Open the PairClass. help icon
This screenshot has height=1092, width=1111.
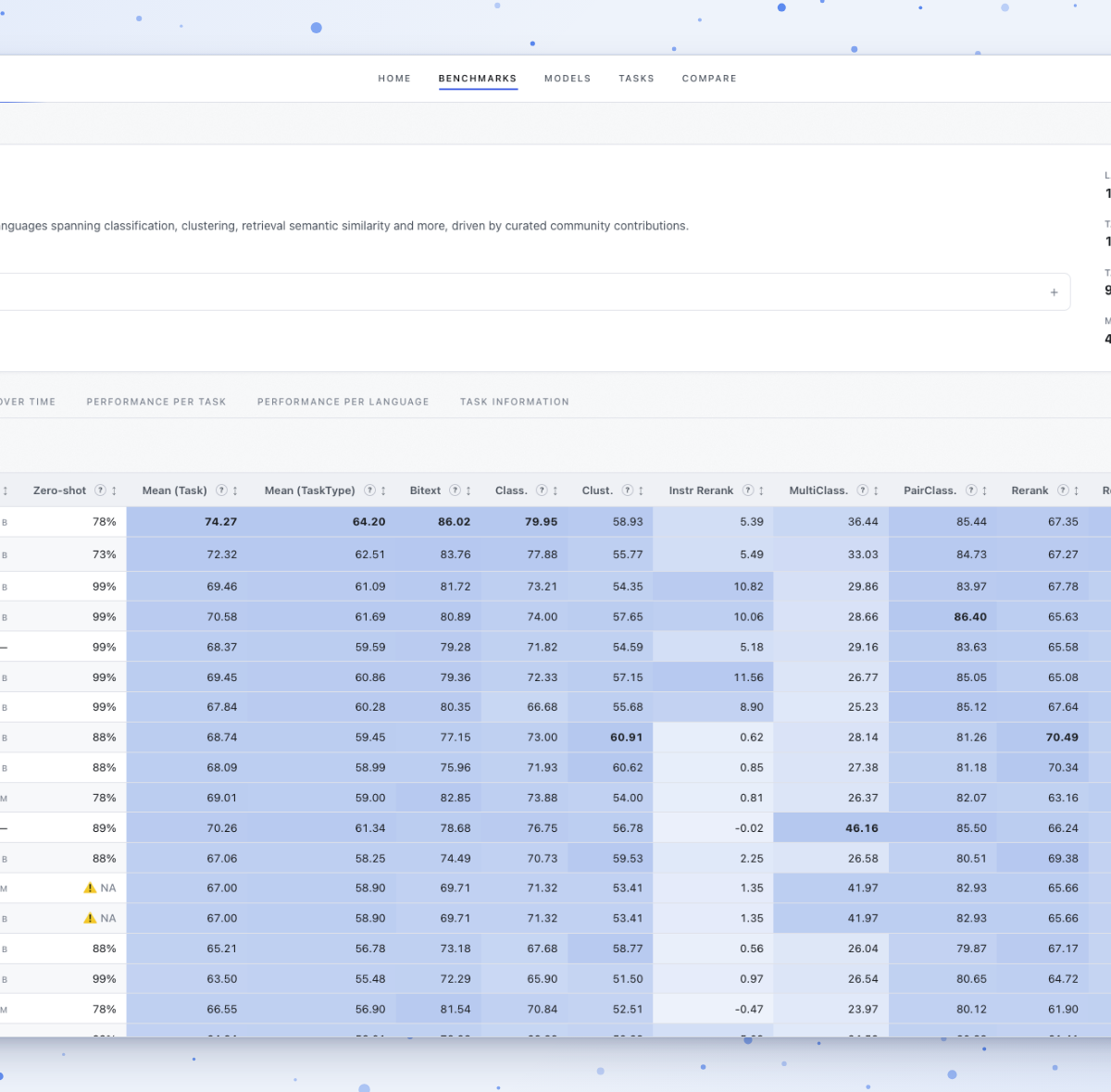(971, 490)
